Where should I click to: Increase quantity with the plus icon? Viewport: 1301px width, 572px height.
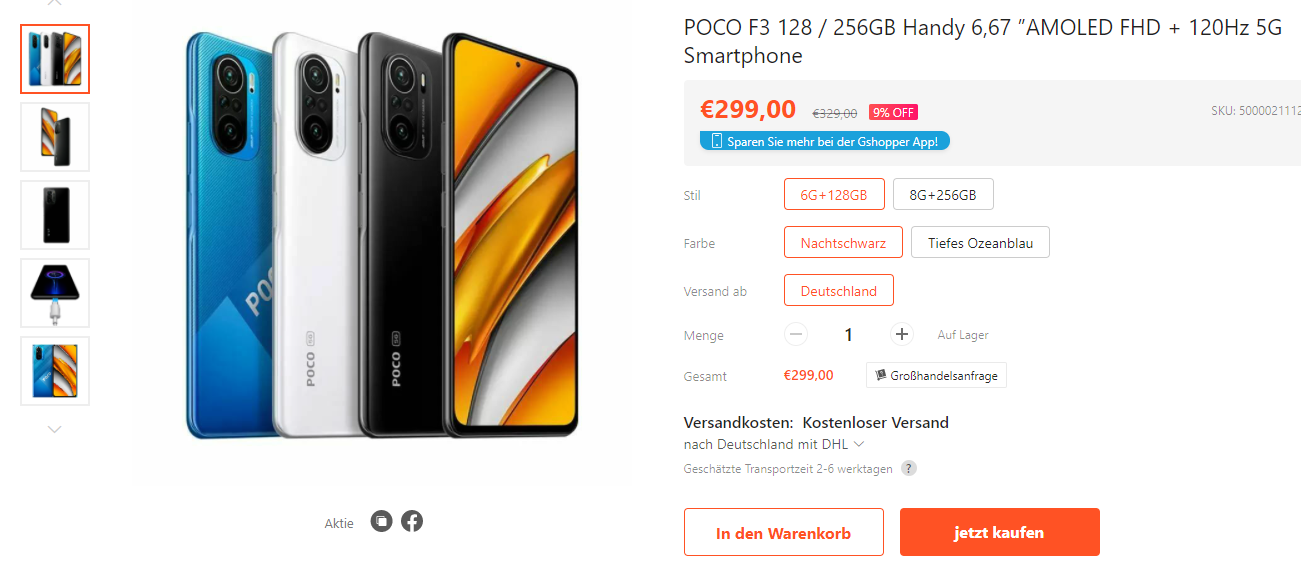pyautogui.click(x=902, y=334)
